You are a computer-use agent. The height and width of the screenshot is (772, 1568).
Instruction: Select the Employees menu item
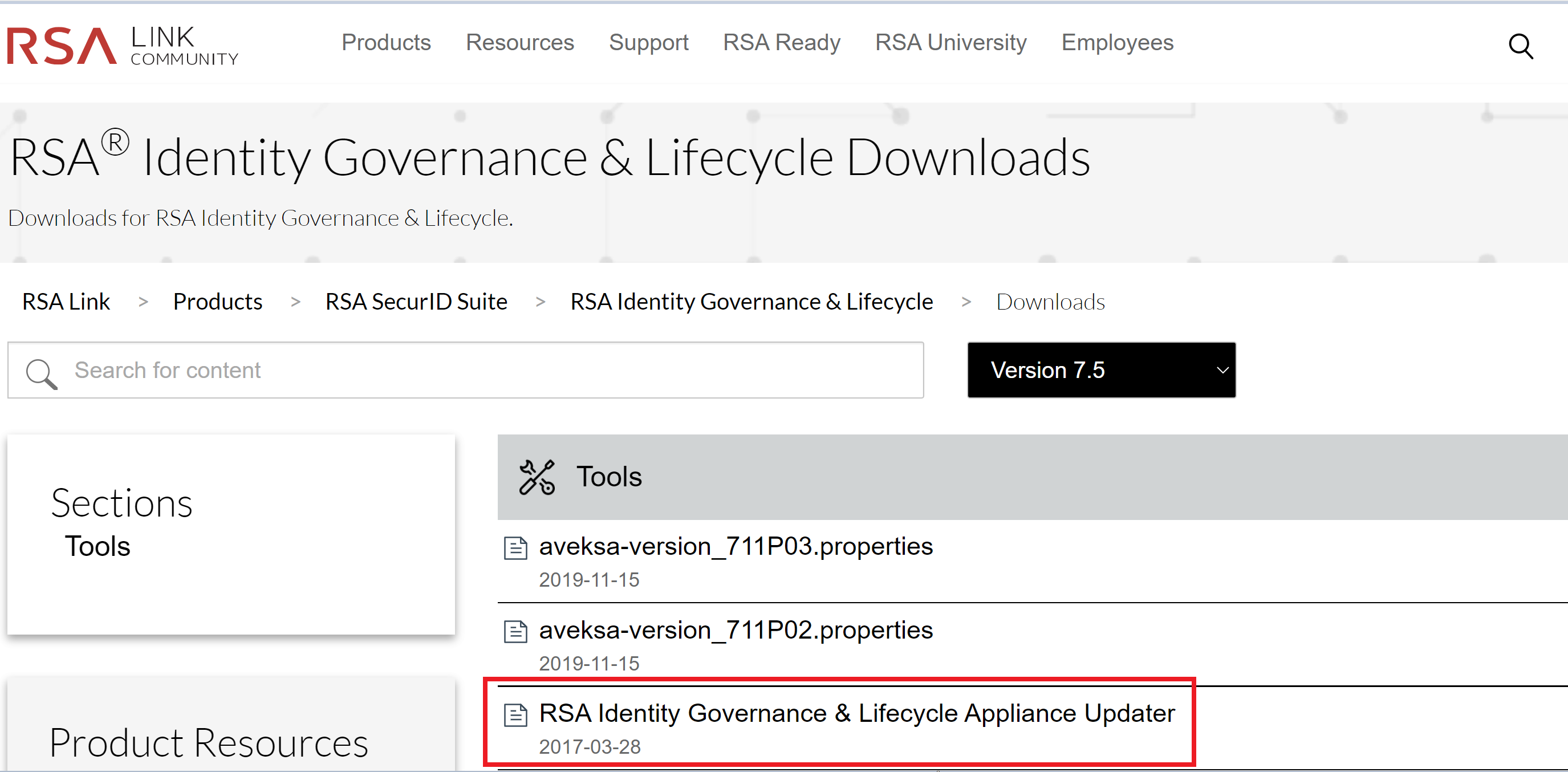[1117, 43]
